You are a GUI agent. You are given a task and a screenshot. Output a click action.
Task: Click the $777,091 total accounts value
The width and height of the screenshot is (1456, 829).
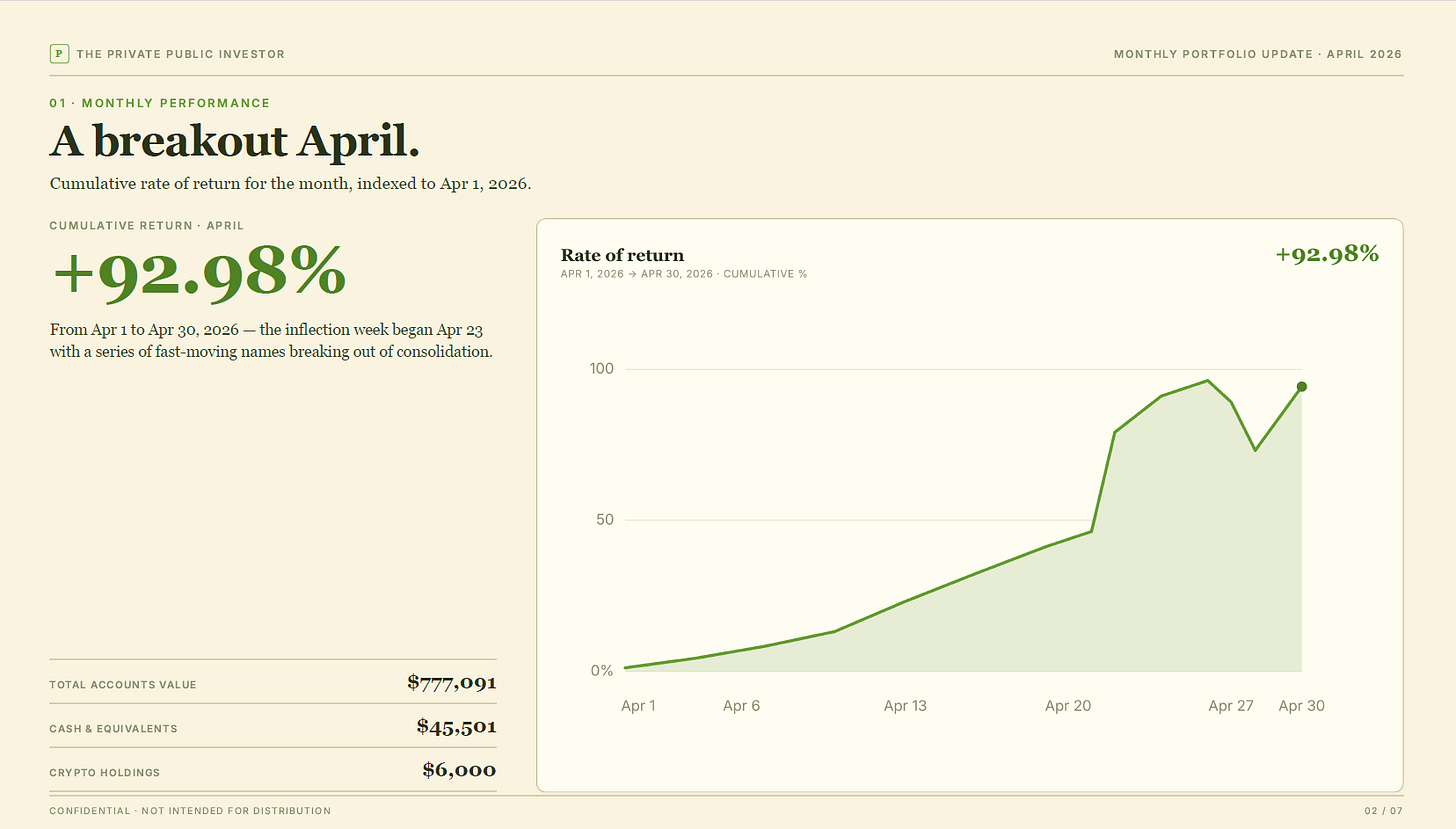pos(452,683)
